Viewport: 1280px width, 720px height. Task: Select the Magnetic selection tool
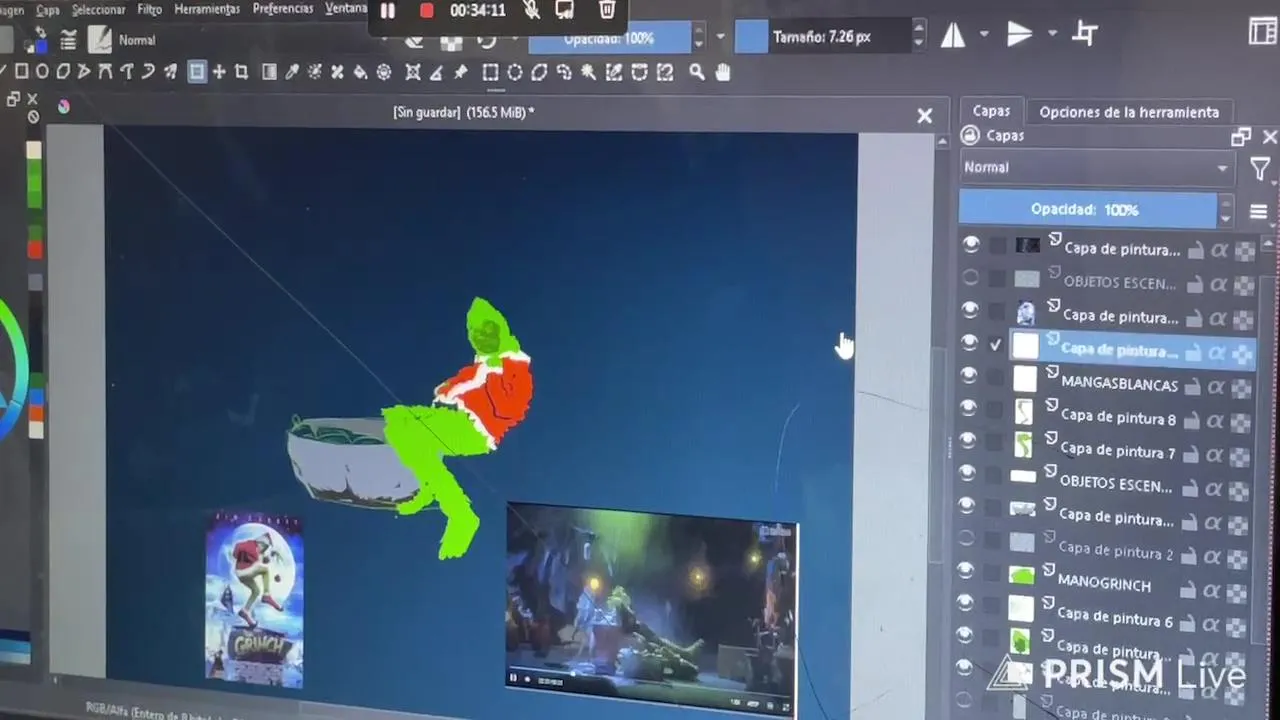665,72
